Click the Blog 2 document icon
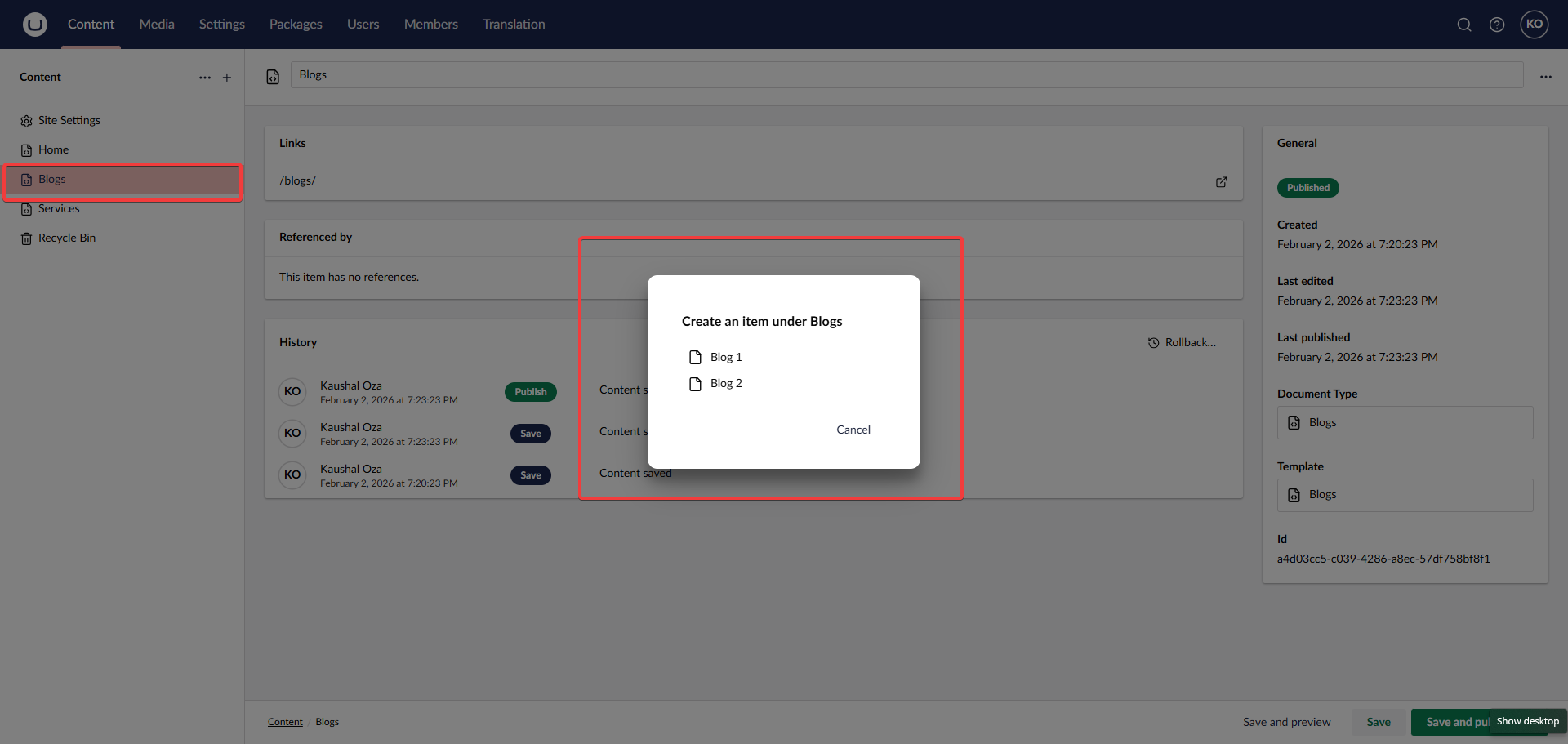 tap(695, 384)
